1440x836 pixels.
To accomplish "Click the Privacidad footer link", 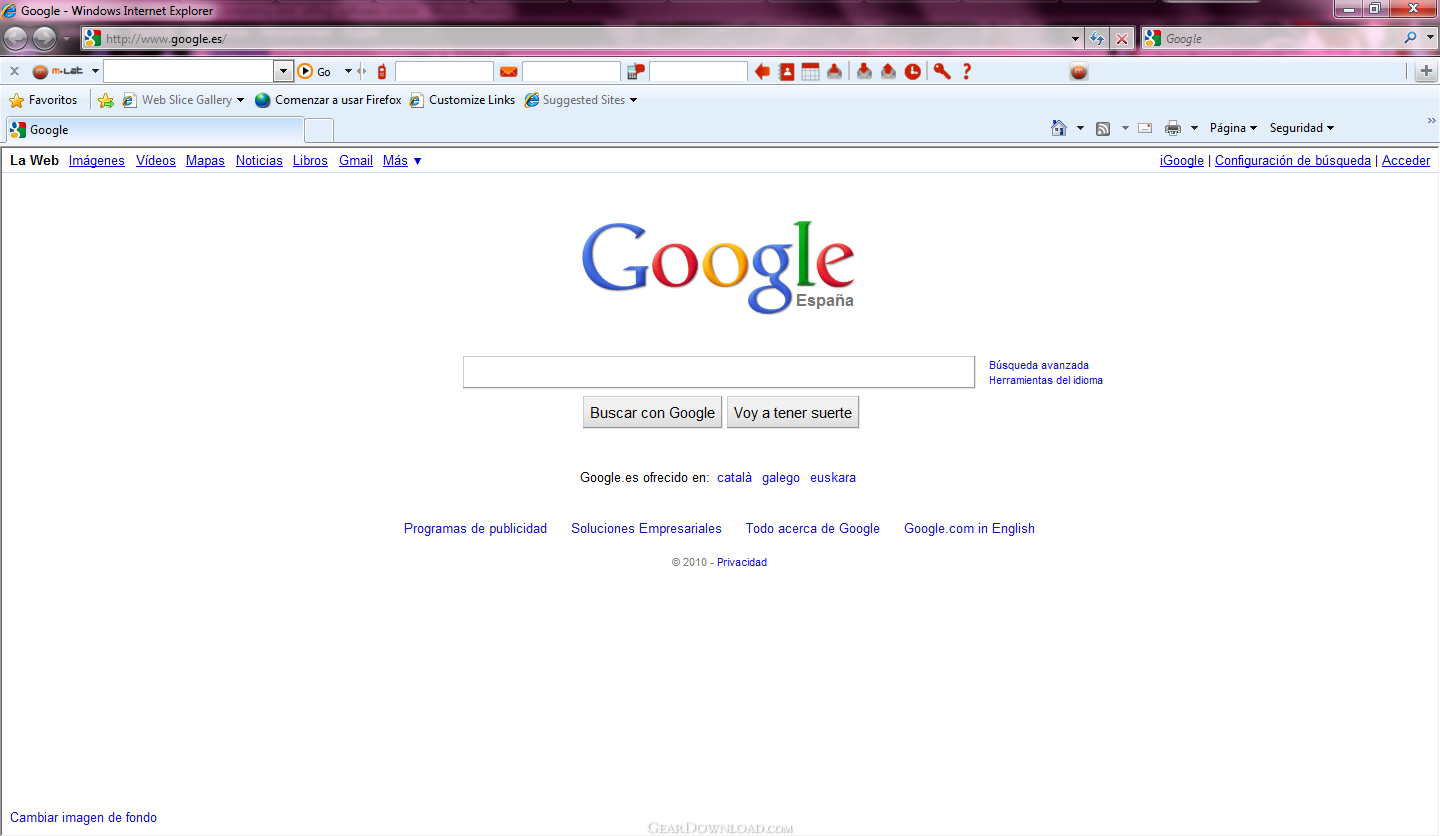I will point(742,562).
